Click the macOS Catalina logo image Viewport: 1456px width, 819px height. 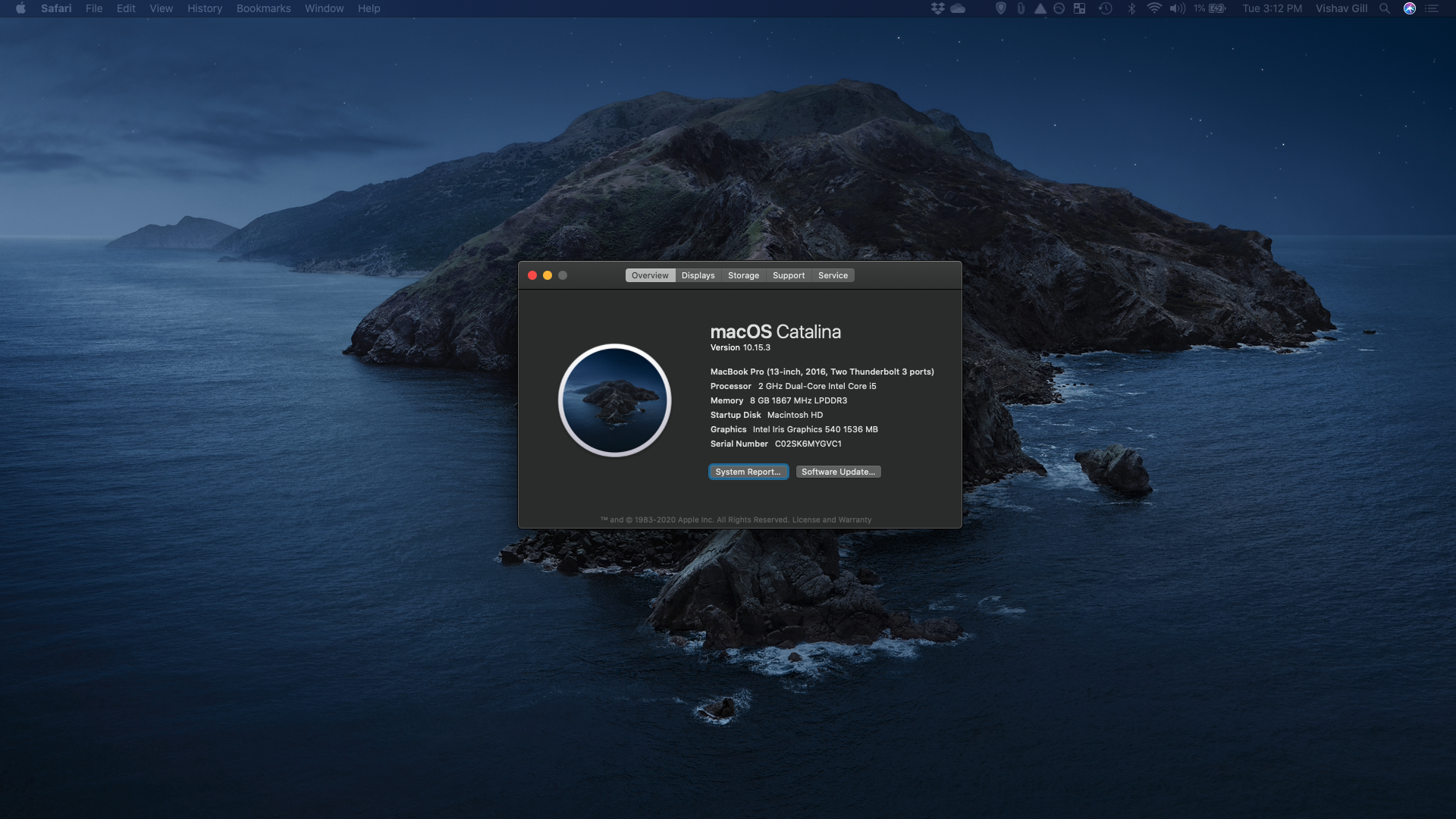coord(615,400)
